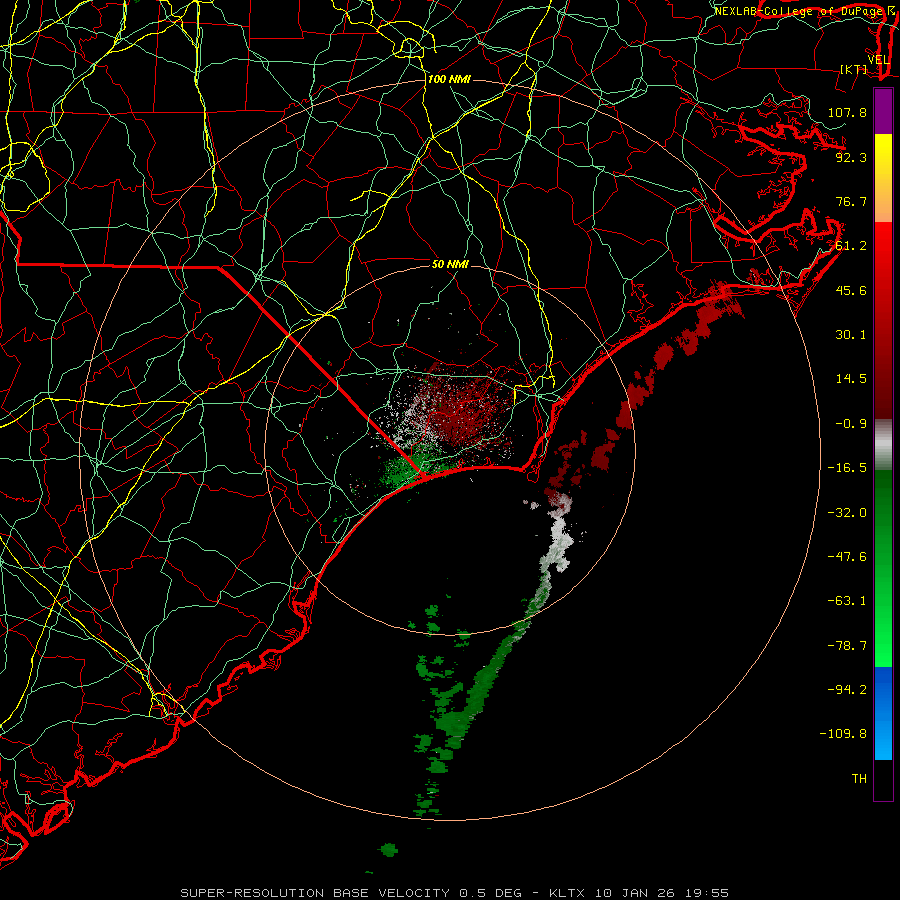
Task: Click the -32.0 scale value
Action: [847, 513]
